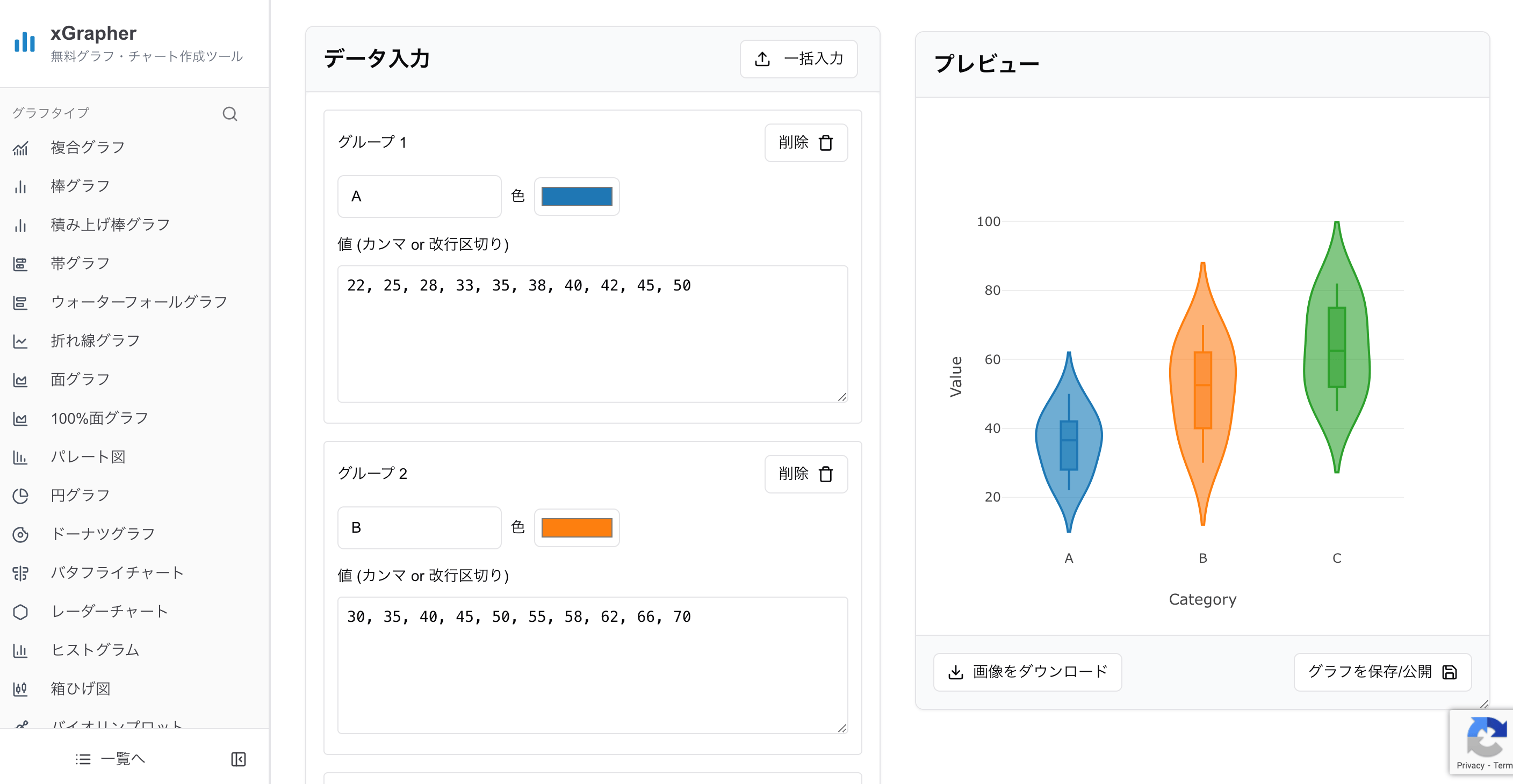This screenshot has width=1513, height=784.
Task: Choose the ドーナツグラフ chart icon
Action: tap(21, 535)
